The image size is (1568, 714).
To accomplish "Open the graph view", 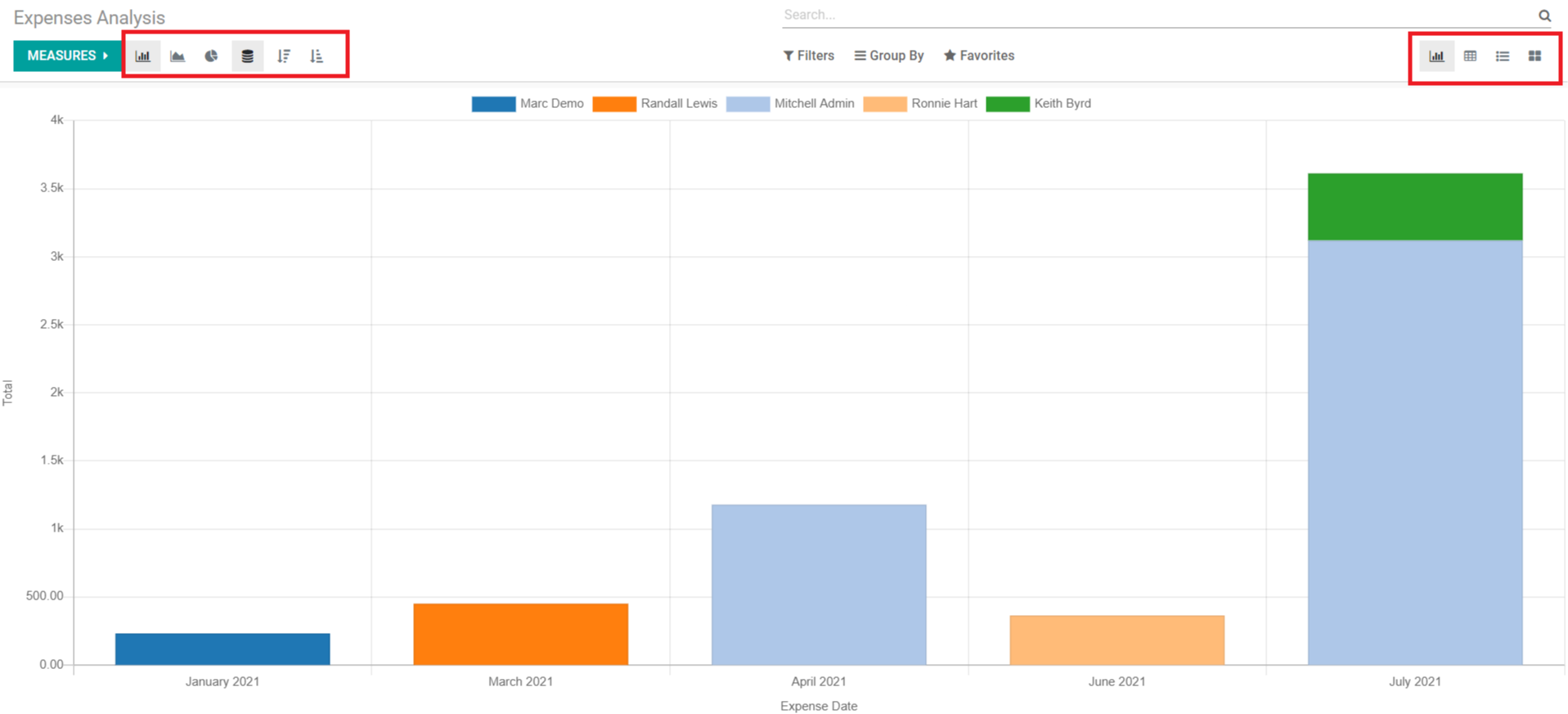I will click(1436, 56).
